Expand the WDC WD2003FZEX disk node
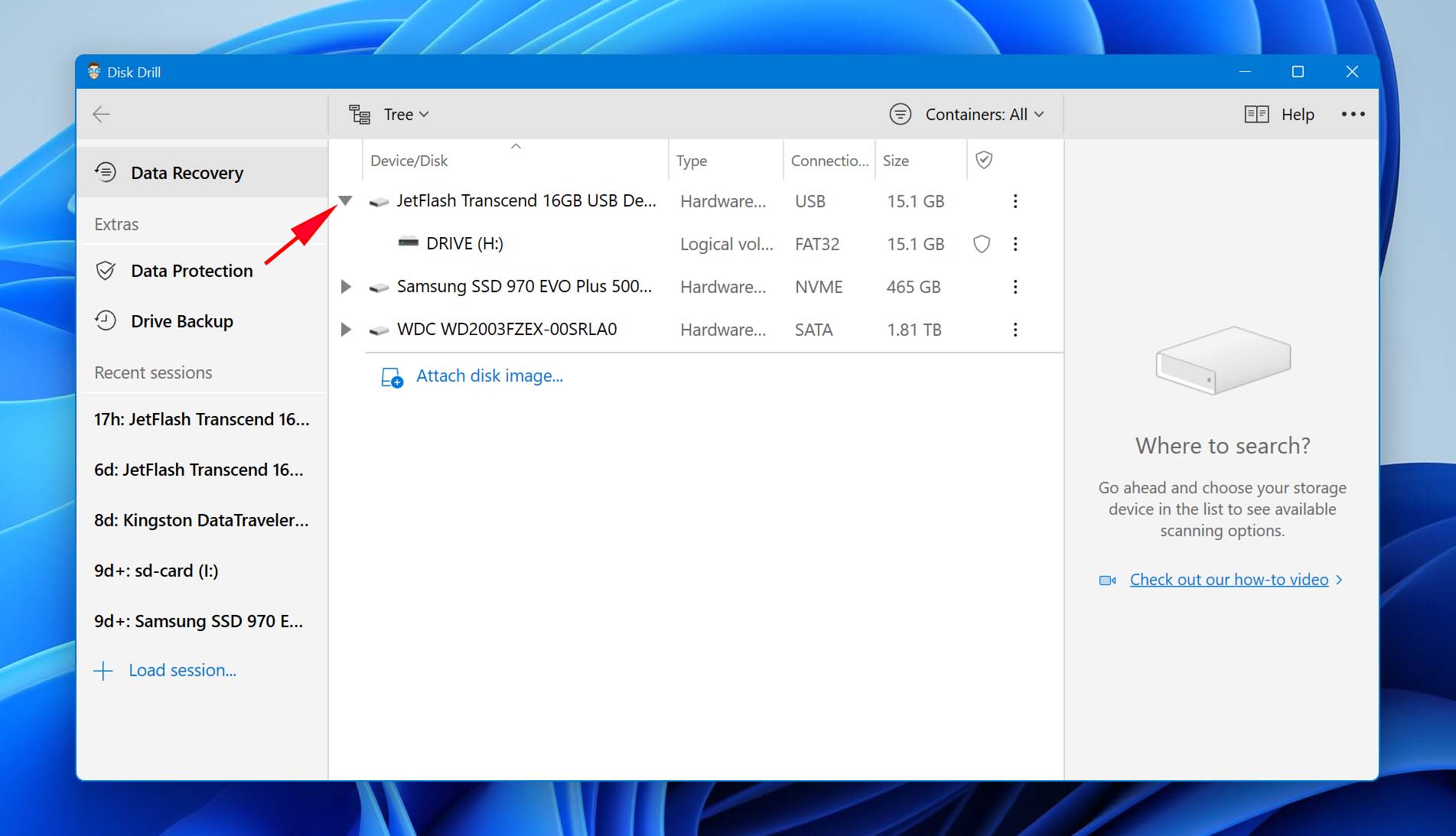 (346, 330)
